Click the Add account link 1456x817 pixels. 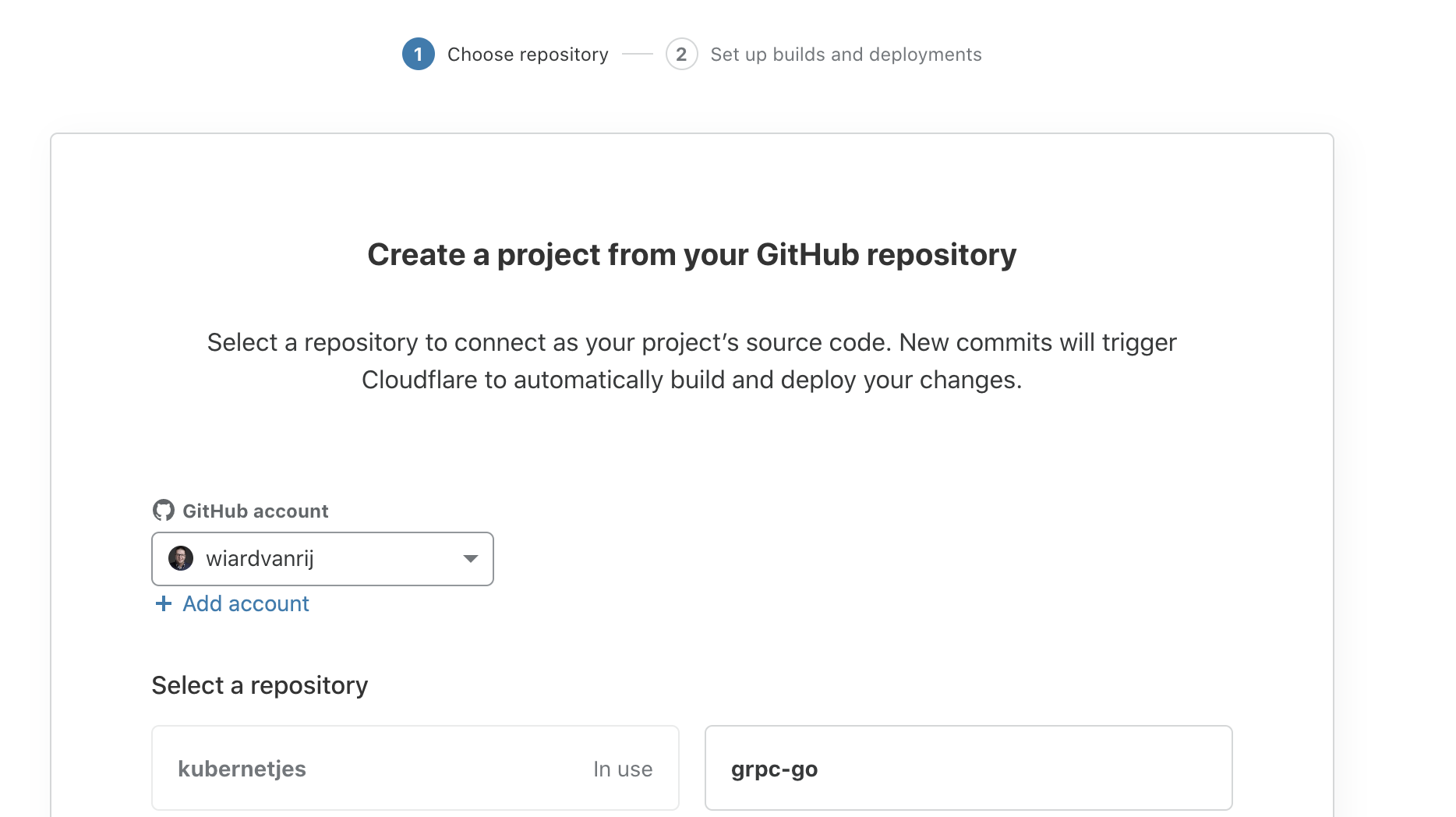[246, 603]
